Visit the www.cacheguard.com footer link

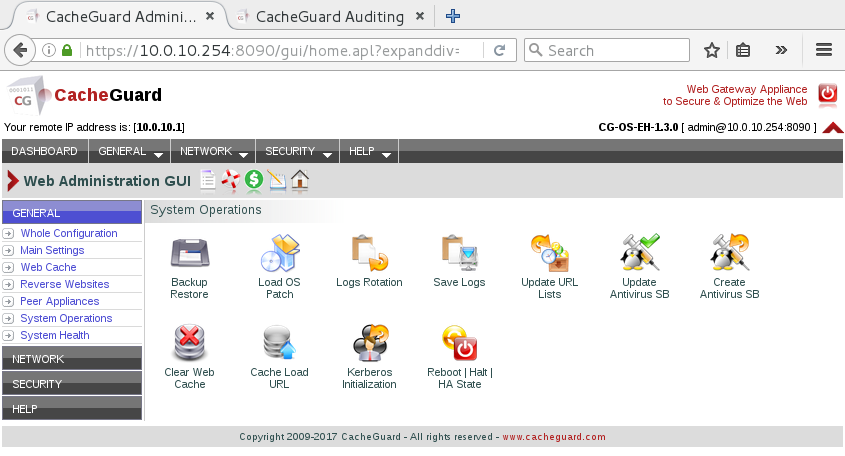(x=554, y=437)
